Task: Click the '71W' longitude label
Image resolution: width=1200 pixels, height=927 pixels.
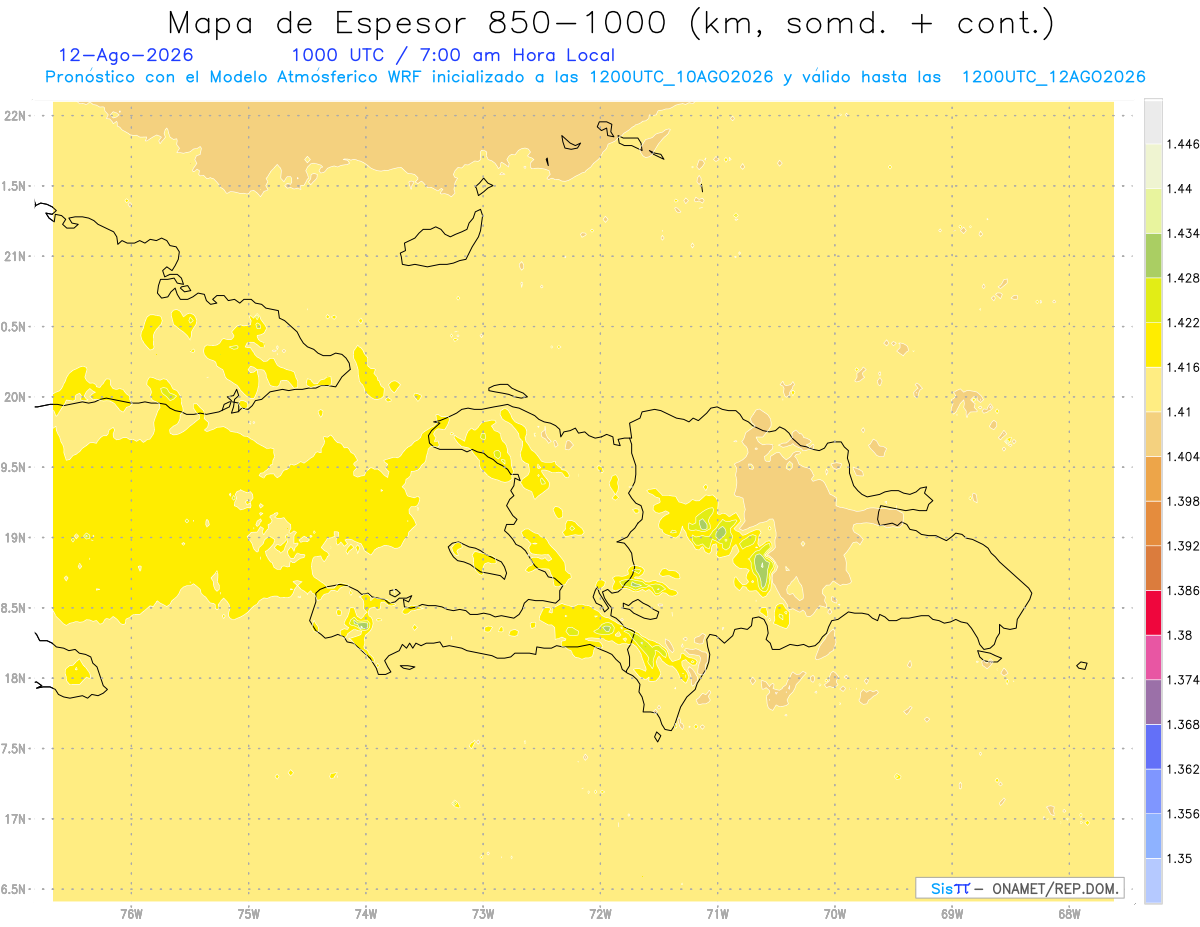Action: pyautogui.click(x=717, y=914)
